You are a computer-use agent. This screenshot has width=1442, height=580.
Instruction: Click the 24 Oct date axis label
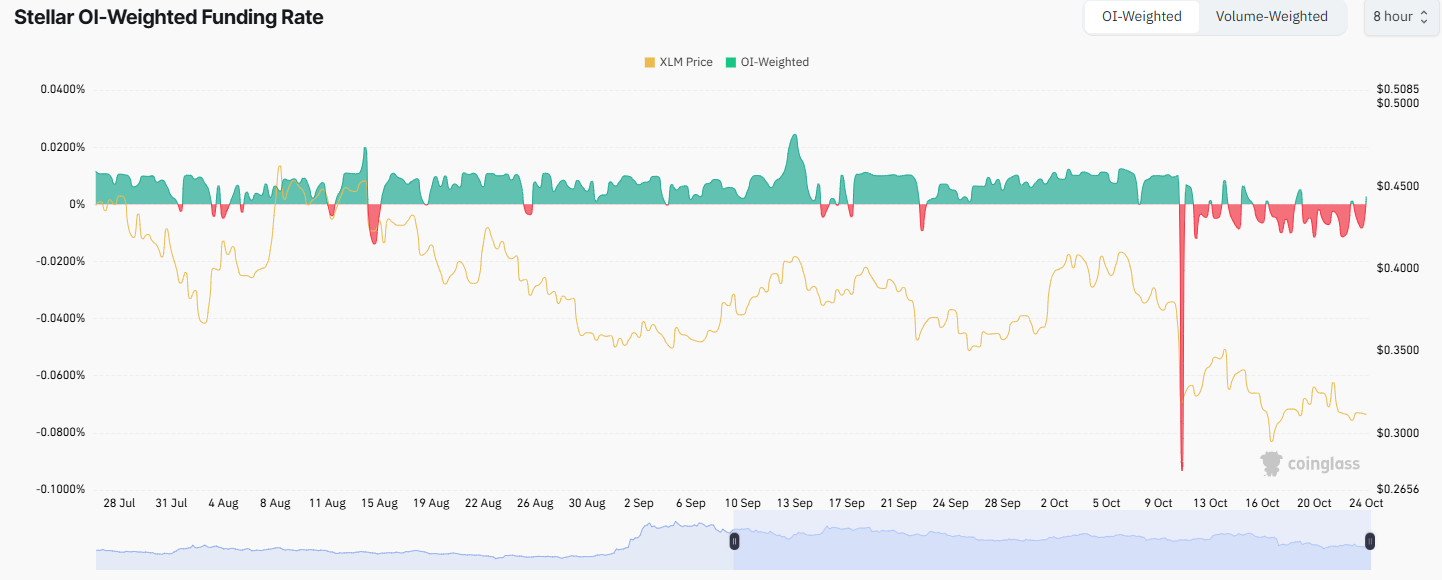pos(1365,503)
